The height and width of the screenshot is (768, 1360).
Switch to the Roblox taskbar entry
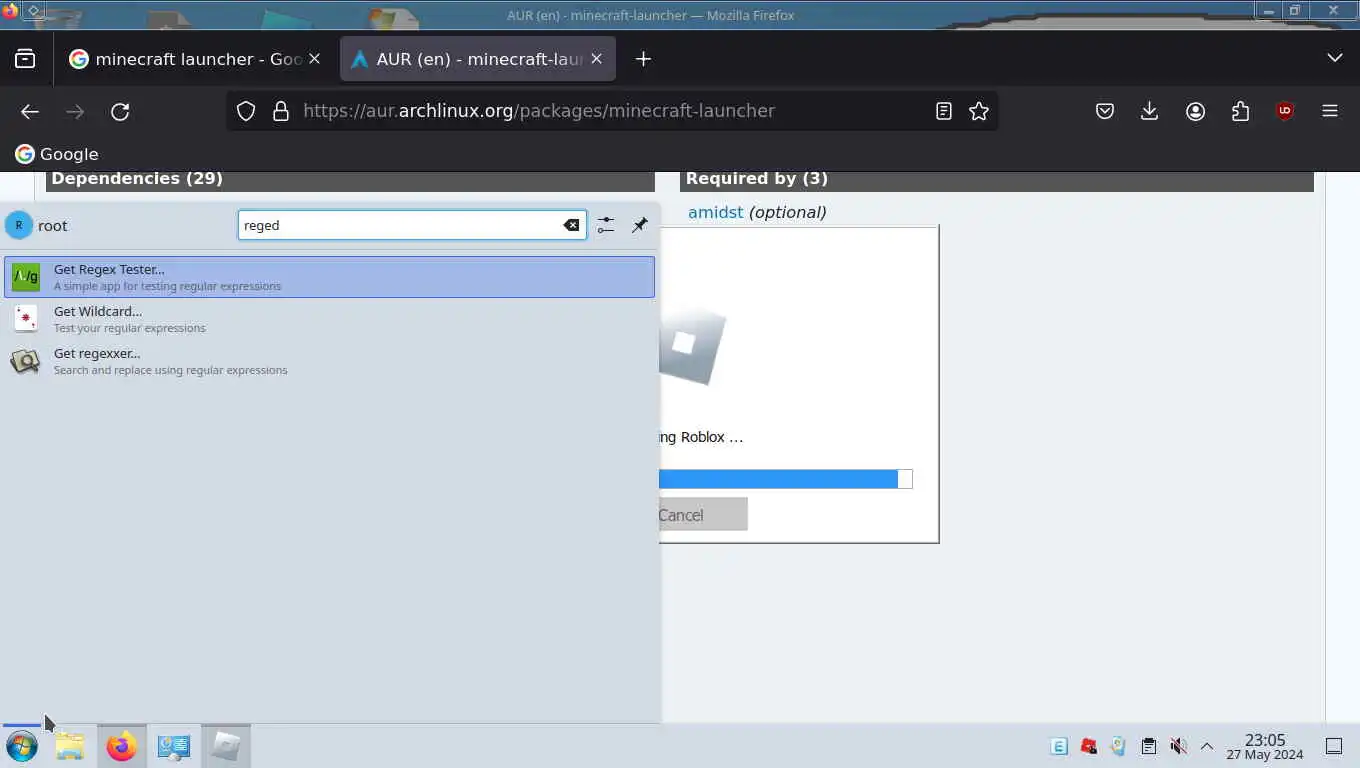[x=226, y=746]
